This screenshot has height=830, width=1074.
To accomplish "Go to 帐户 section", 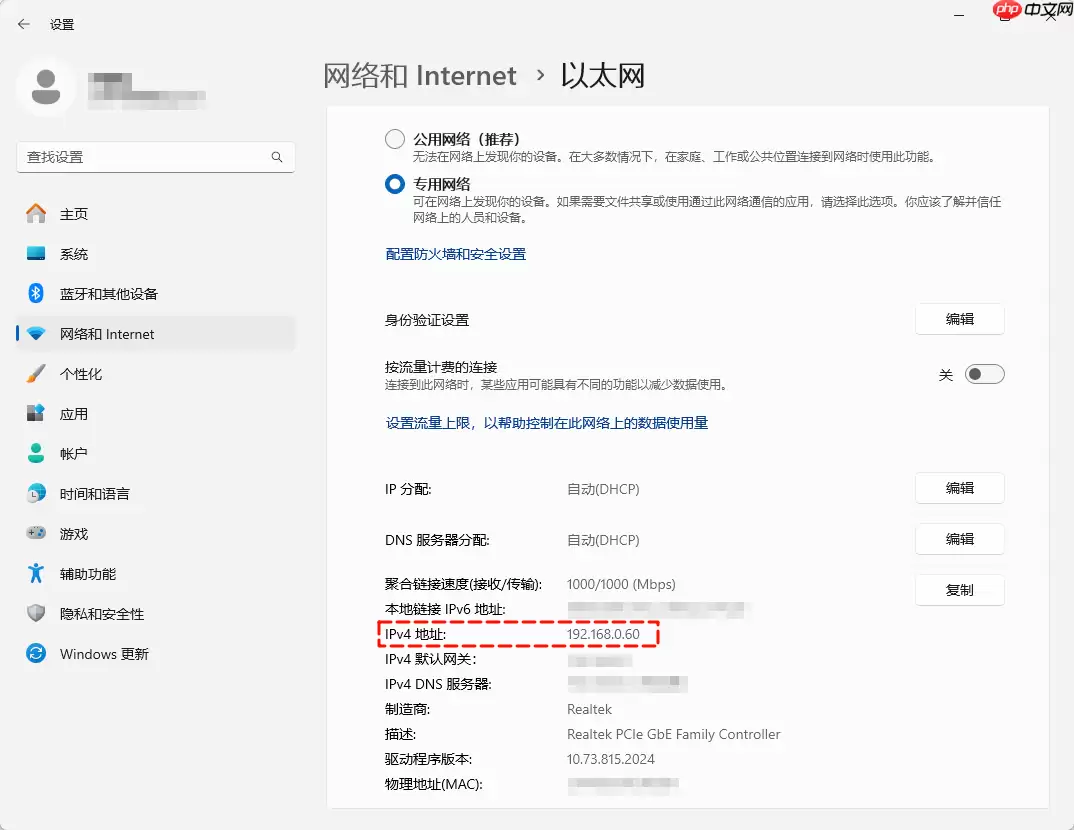I will coord(155,453).
